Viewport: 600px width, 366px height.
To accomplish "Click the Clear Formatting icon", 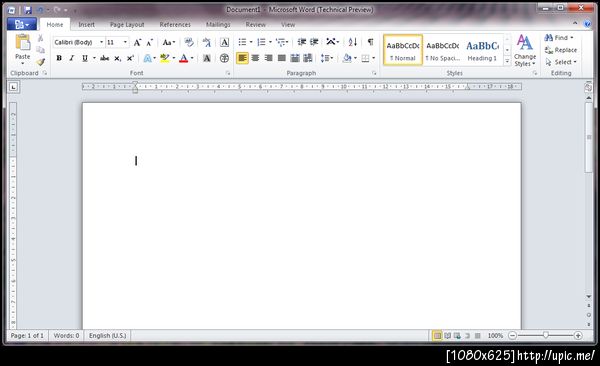I will 189,42.
